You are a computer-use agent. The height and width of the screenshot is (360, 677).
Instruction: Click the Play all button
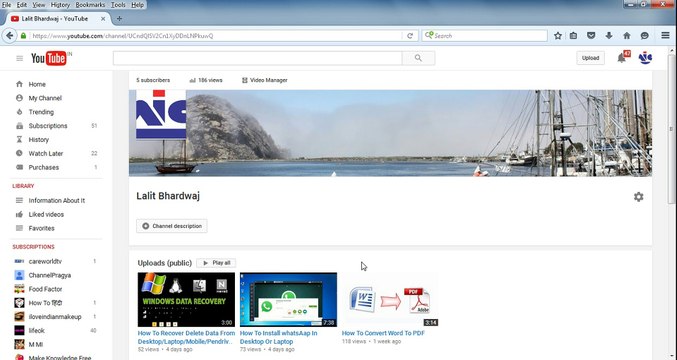(216, 262)
